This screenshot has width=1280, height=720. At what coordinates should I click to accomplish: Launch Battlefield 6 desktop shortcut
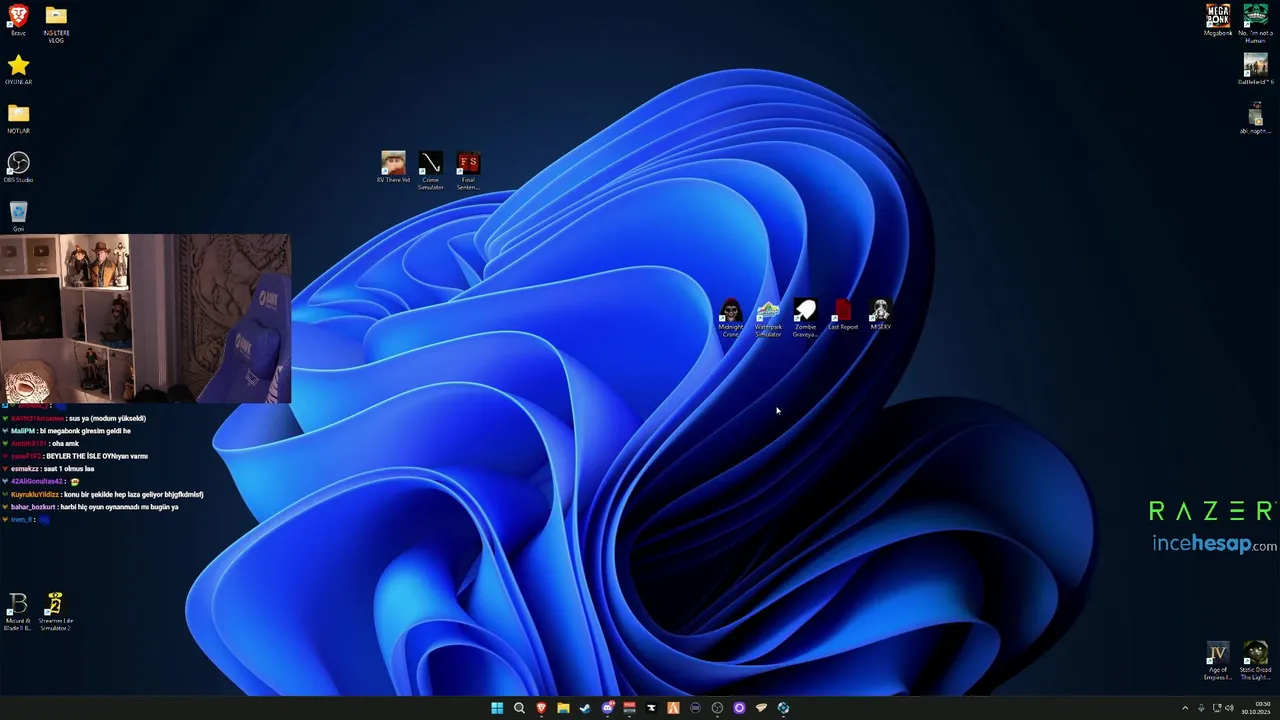[x=1255, y=69]
